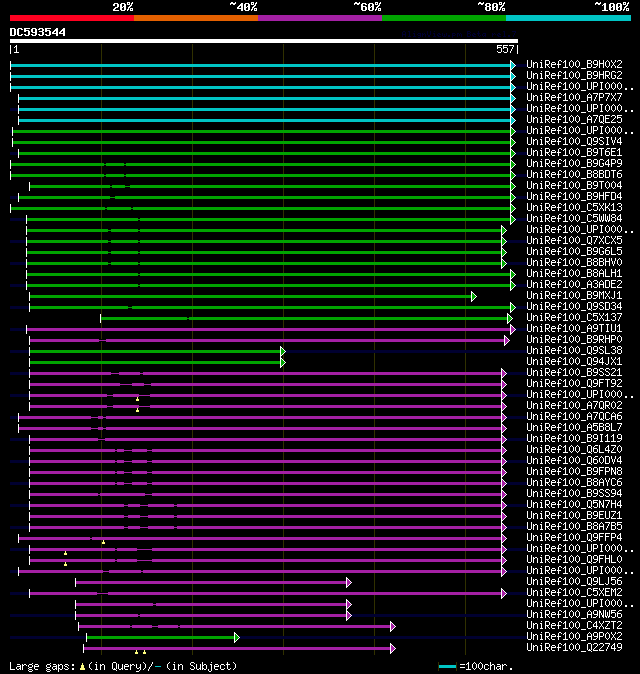Select the UniRef100_Q22749 label
Image resolution: width=640 pixels, height=674 pixels.
(574, 648)
